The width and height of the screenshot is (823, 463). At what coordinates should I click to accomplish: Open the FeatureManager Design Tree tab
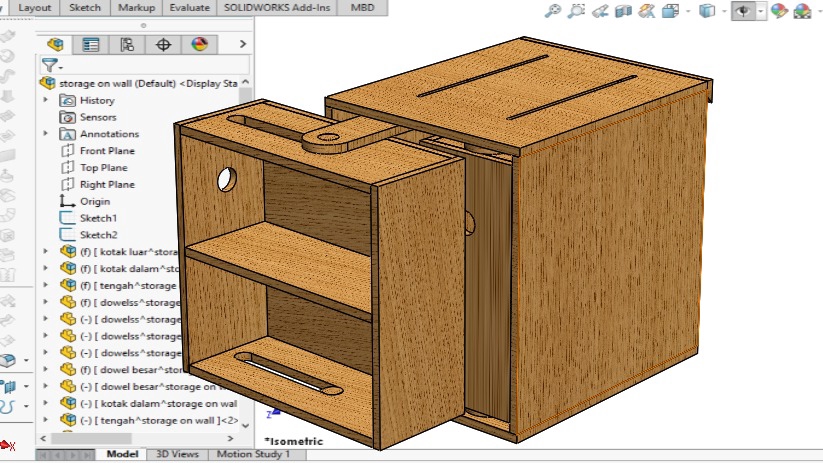point(55,45)
